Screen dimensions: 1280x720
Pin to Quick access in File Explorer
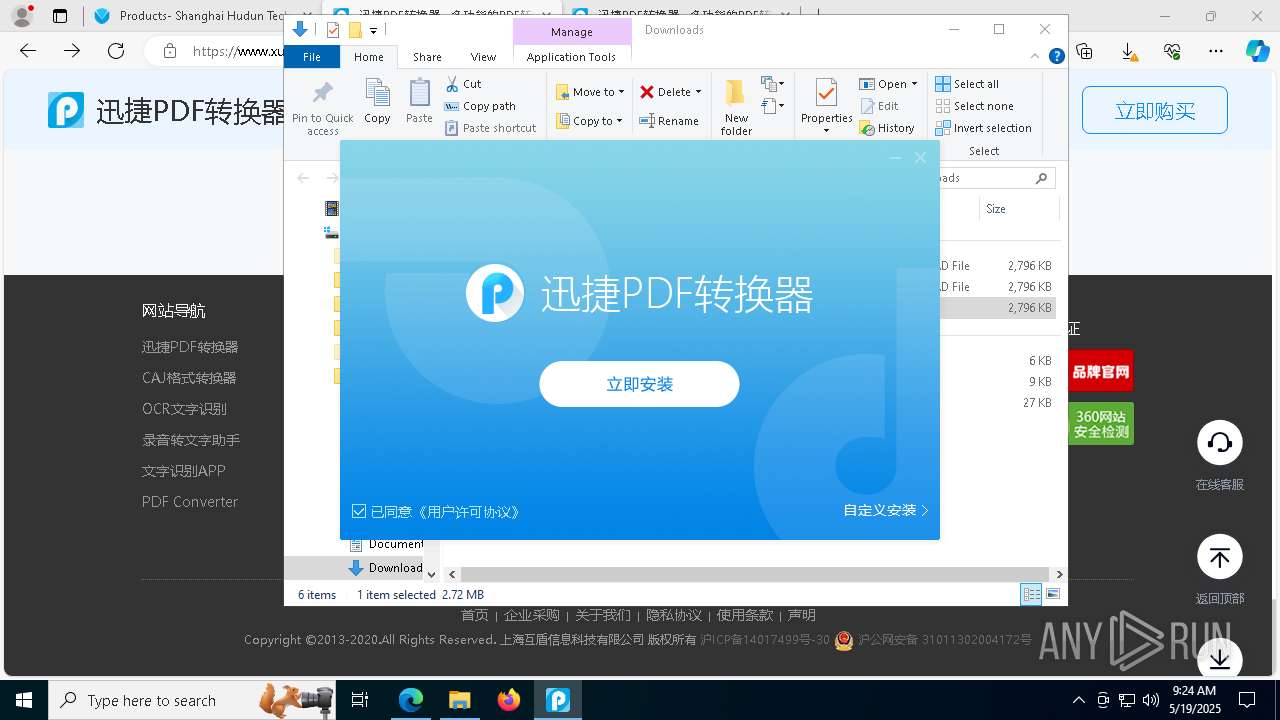tap(322, 108)
